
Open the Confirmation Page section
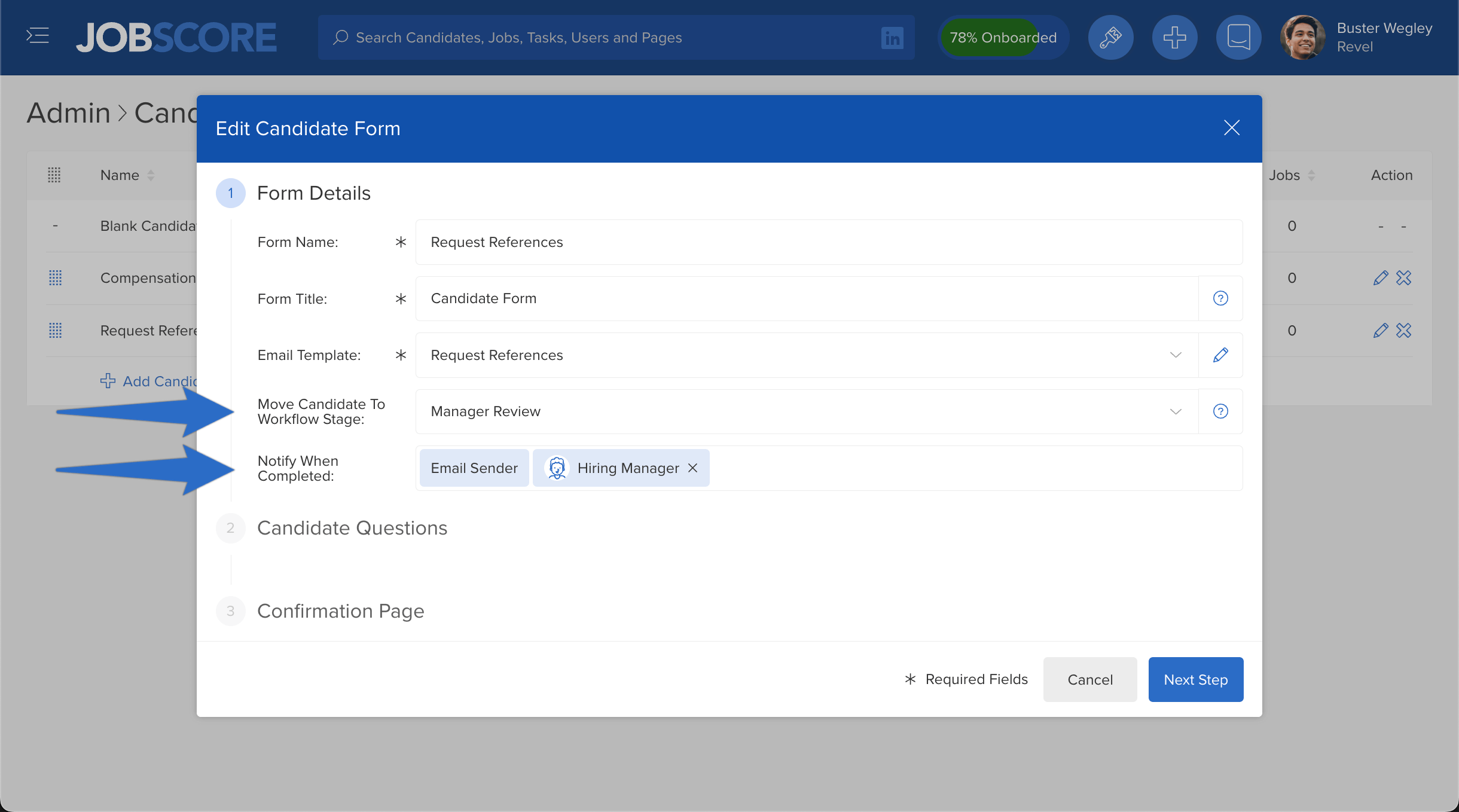tap(339, 610)
